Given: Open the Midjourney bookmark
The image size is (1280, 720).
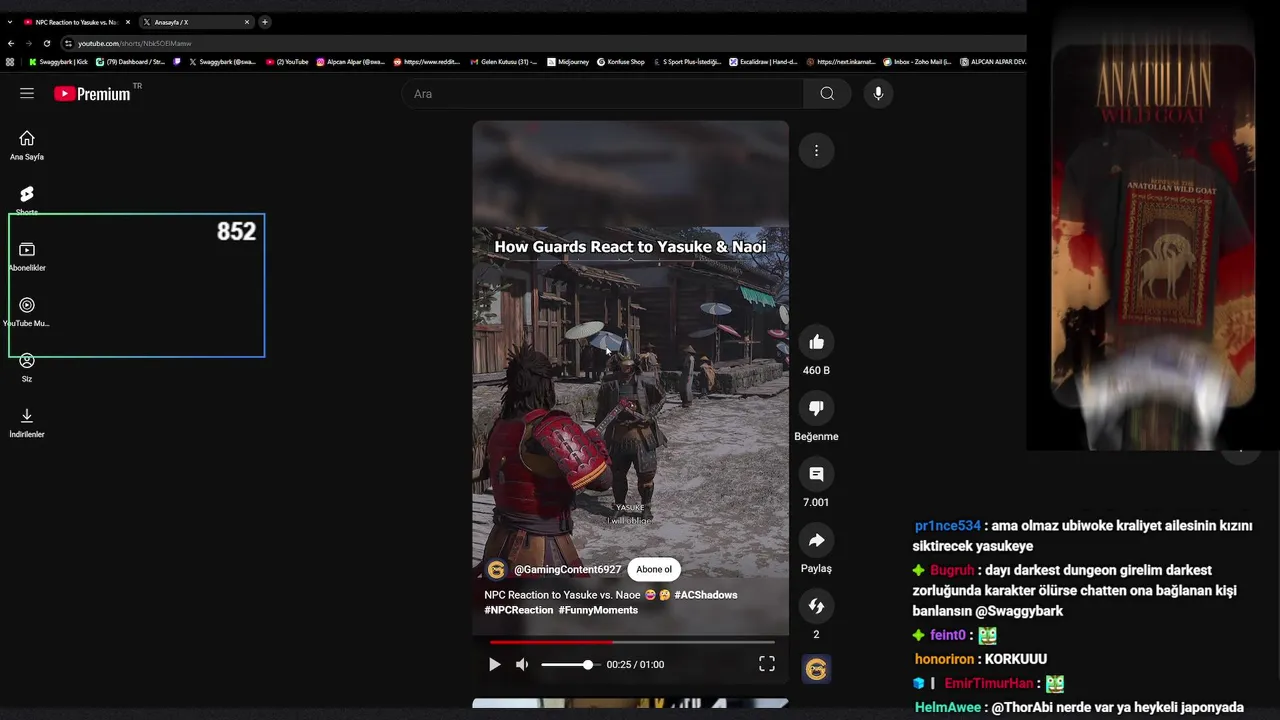Looking at the screenshot, I should click(x=568, y=62).
